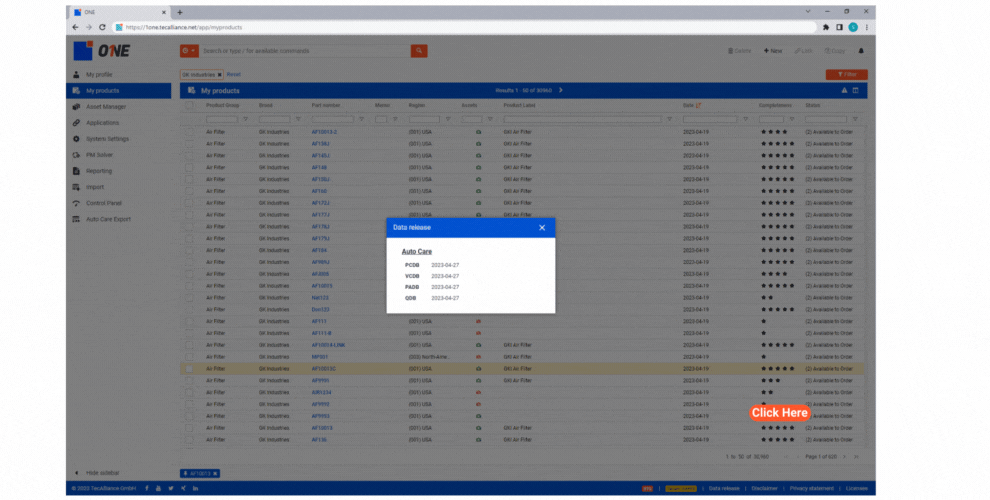
Task: Check the row checkbox for AF10013-2
Action: click(x=188, y=131)
